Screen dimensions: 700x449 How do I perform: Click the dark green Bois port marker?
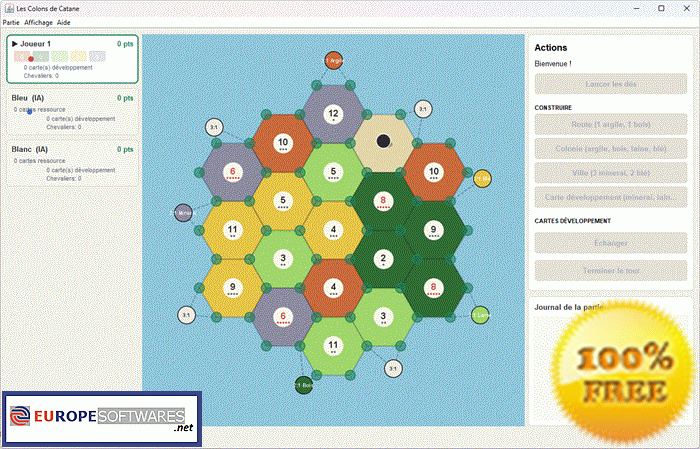tap(304, 385)
